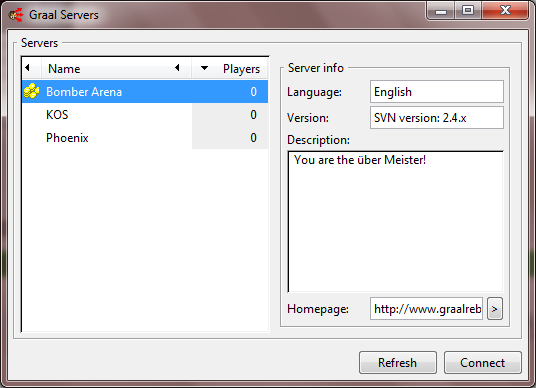Click the left arrow before the Name column
The height and width of the screenshot is (388, 536).
click(27, 68)
